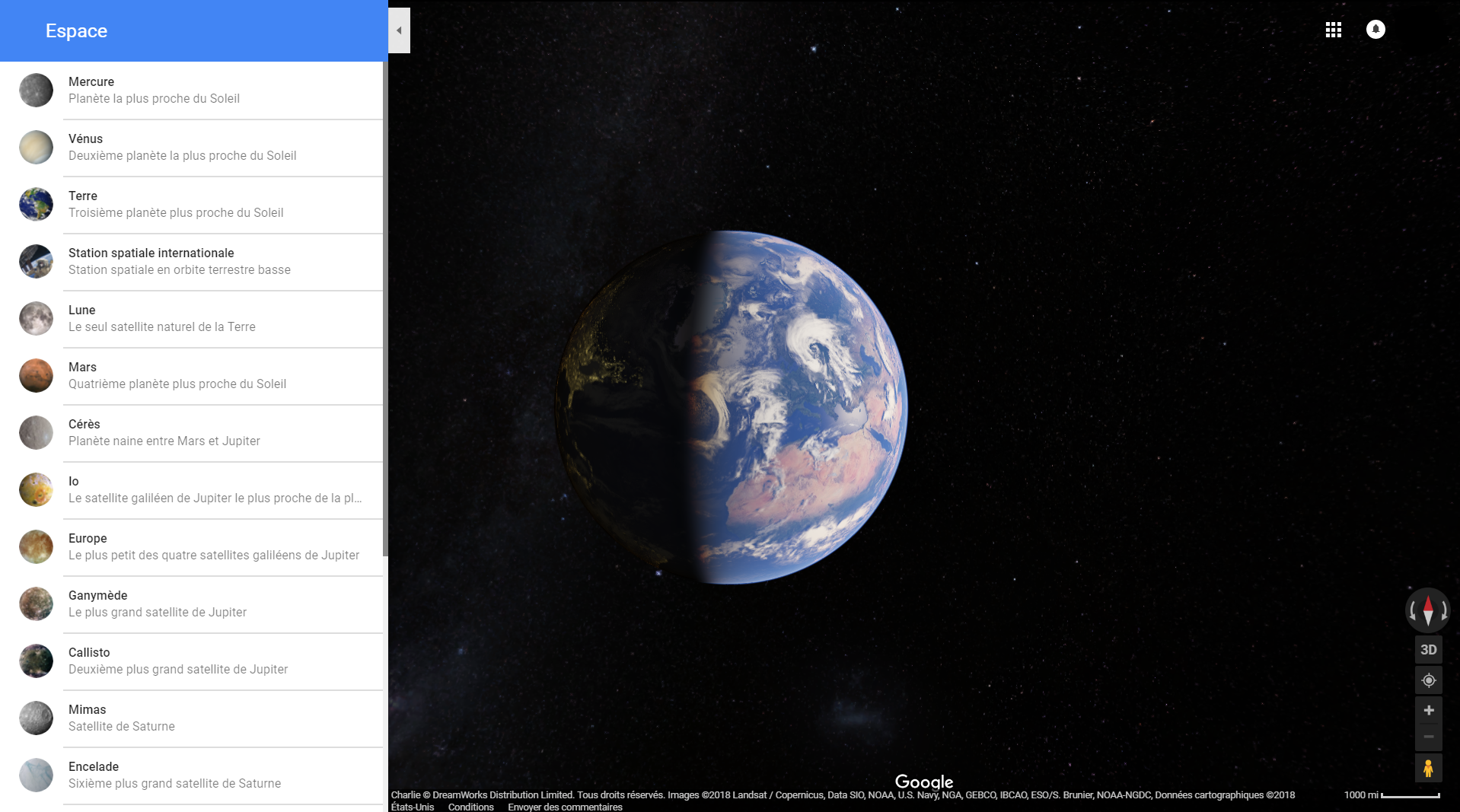Image resolution: width=1460 pixels, height=812 pixels.
Task: Reset the compass to north
Action: coord(1428,610)
